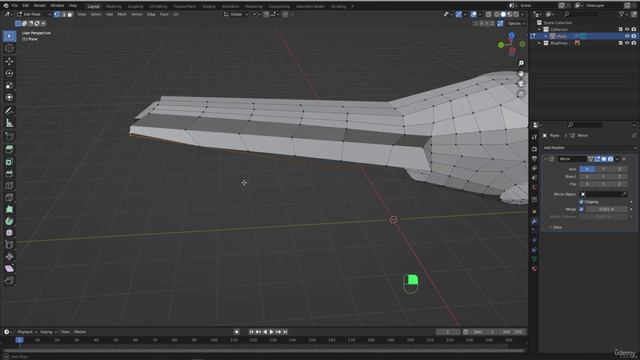
Task: Hide the Collection in outliner
Action: pos(627,29)
